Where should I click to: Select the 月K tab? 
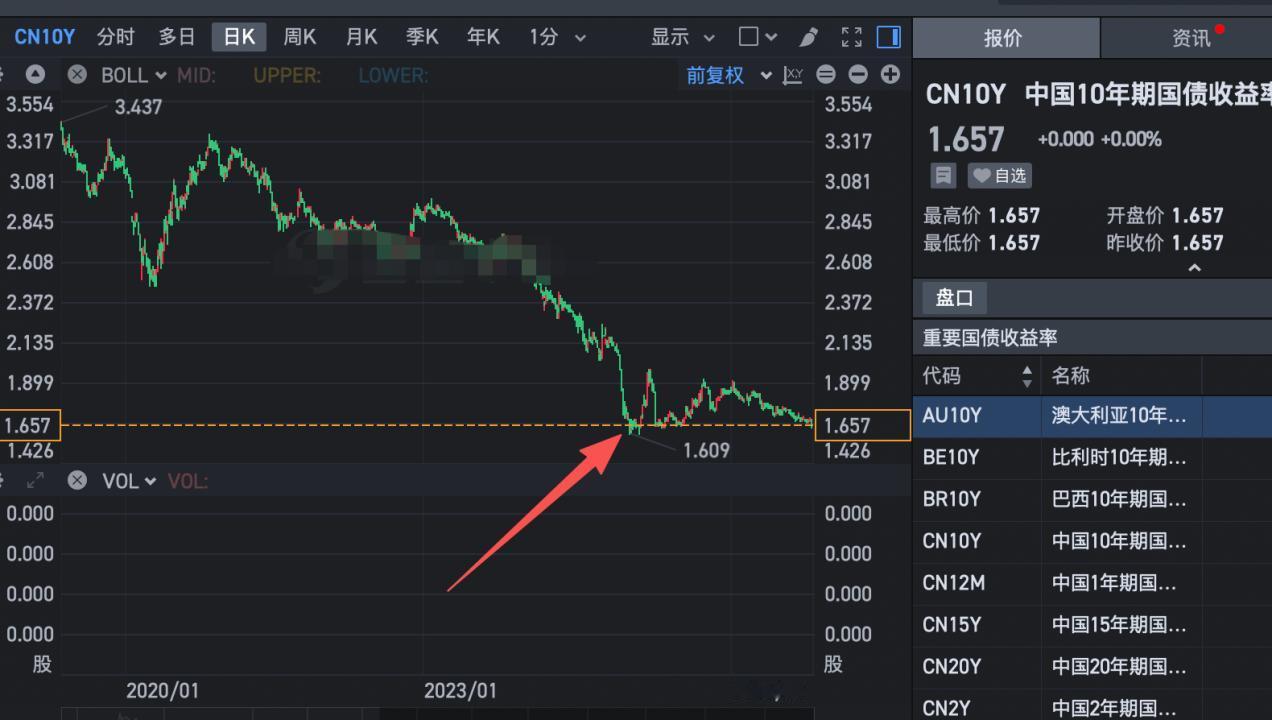pos(361,38)
